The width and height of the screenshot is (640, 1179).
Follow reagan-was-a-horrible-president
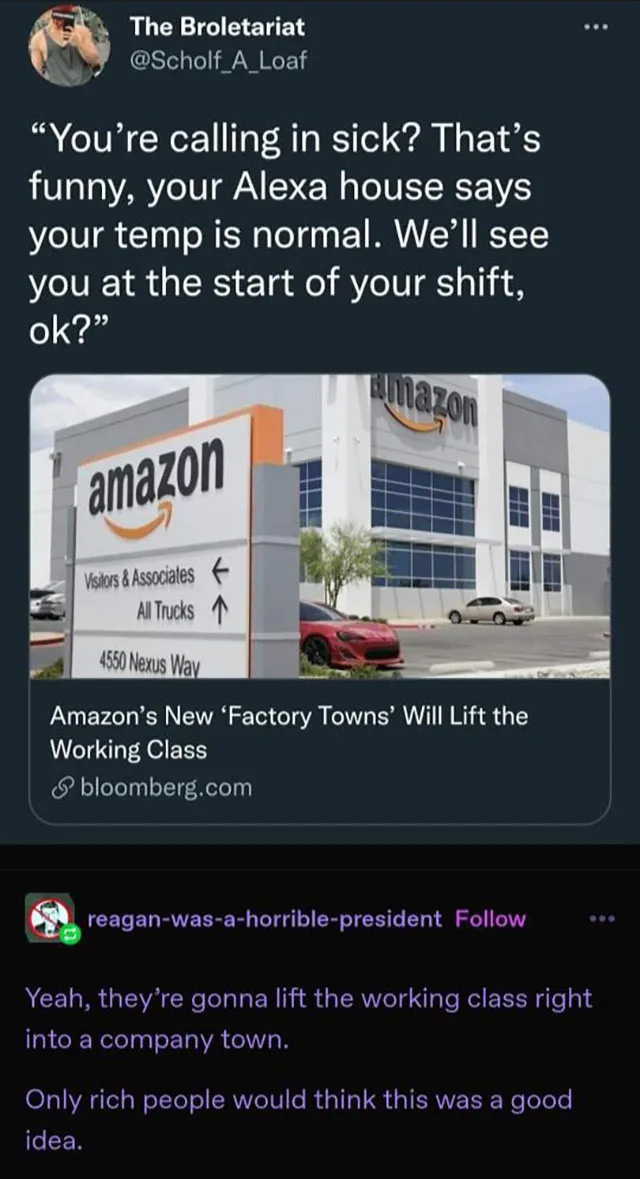coord(490,918)
